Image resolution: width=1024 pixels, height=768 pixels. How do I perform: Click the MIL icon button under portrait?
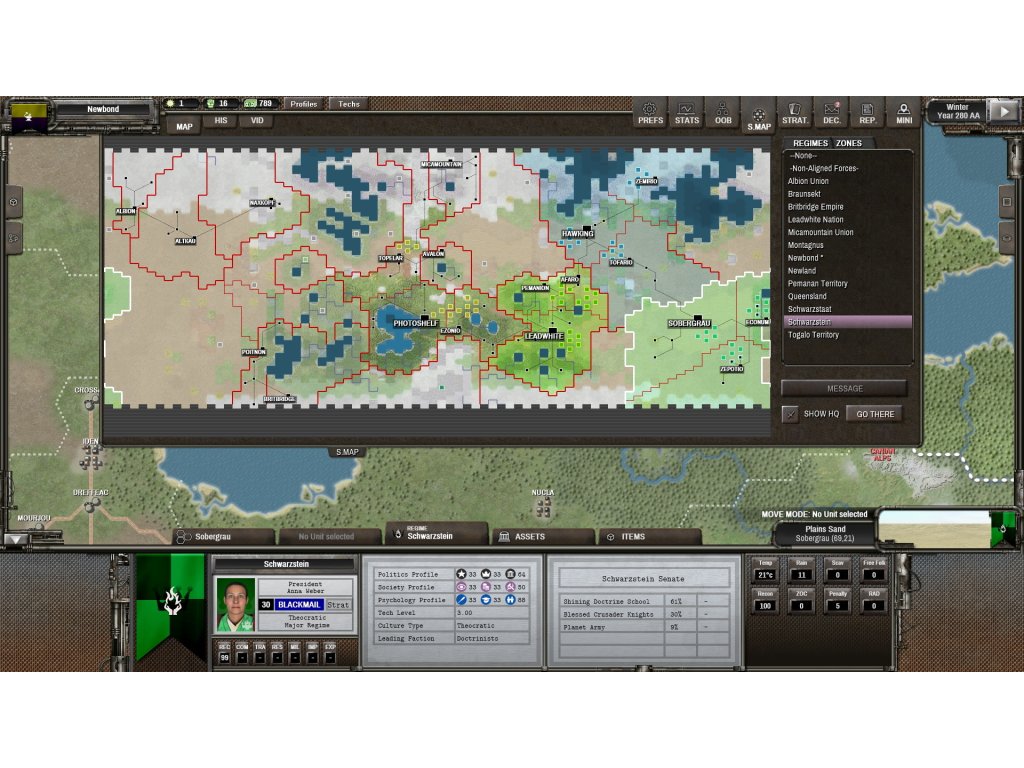pos(295,654)
